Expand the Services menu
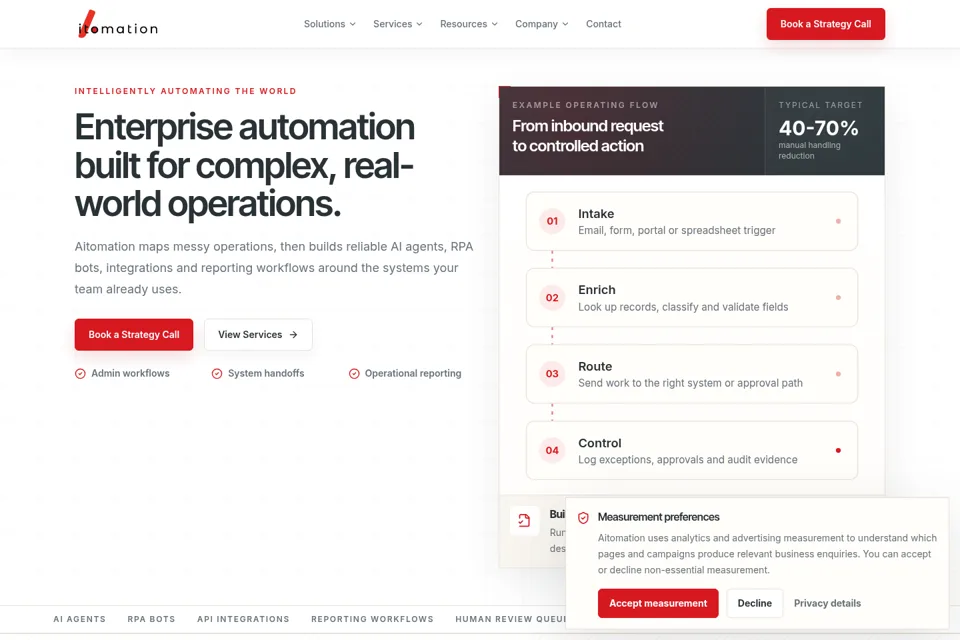This screenshot has height=640, width=960. pos(397,24)
